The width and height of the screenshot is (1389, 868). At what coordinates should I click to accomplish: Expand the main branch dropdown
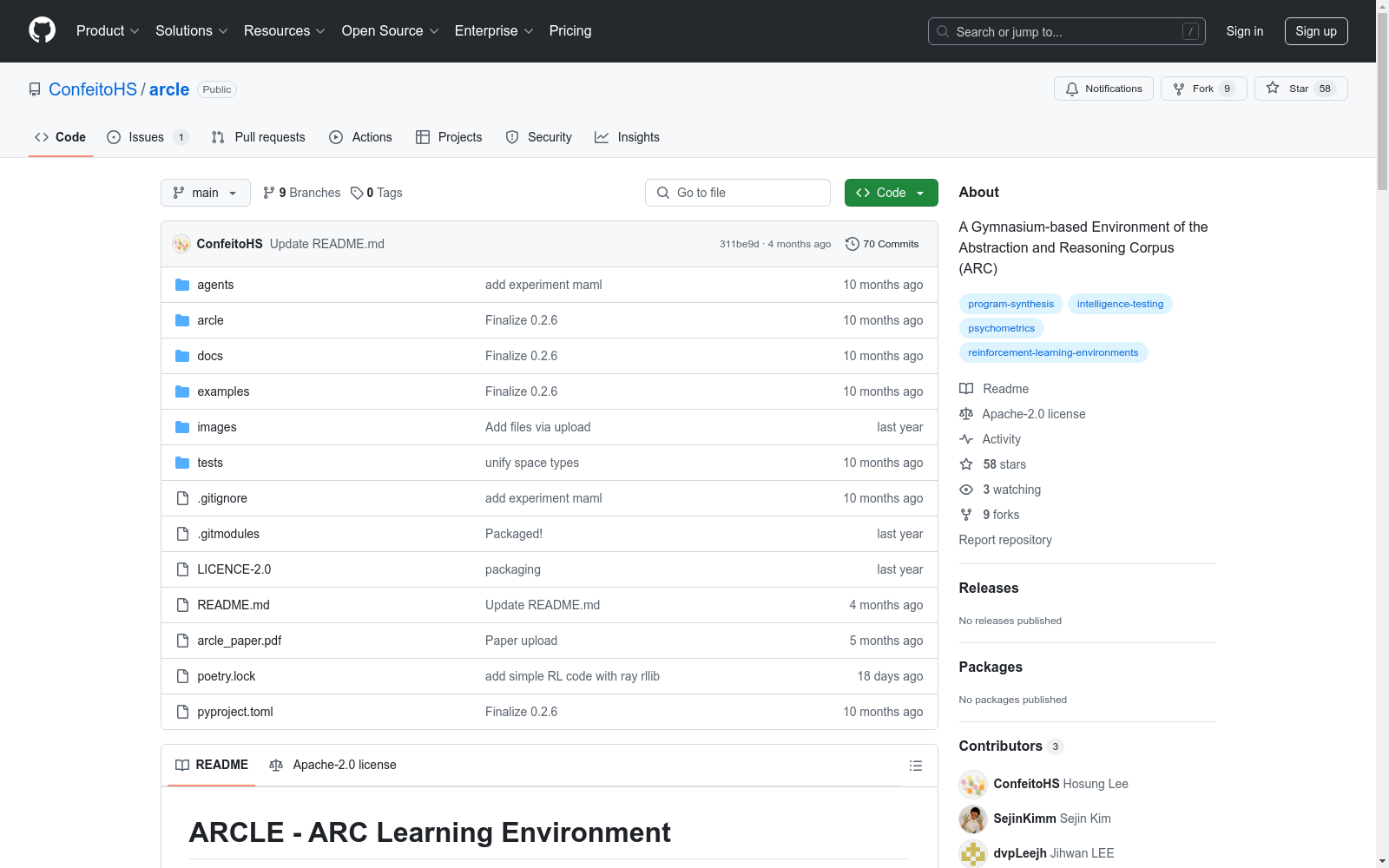tap(205, 193)
